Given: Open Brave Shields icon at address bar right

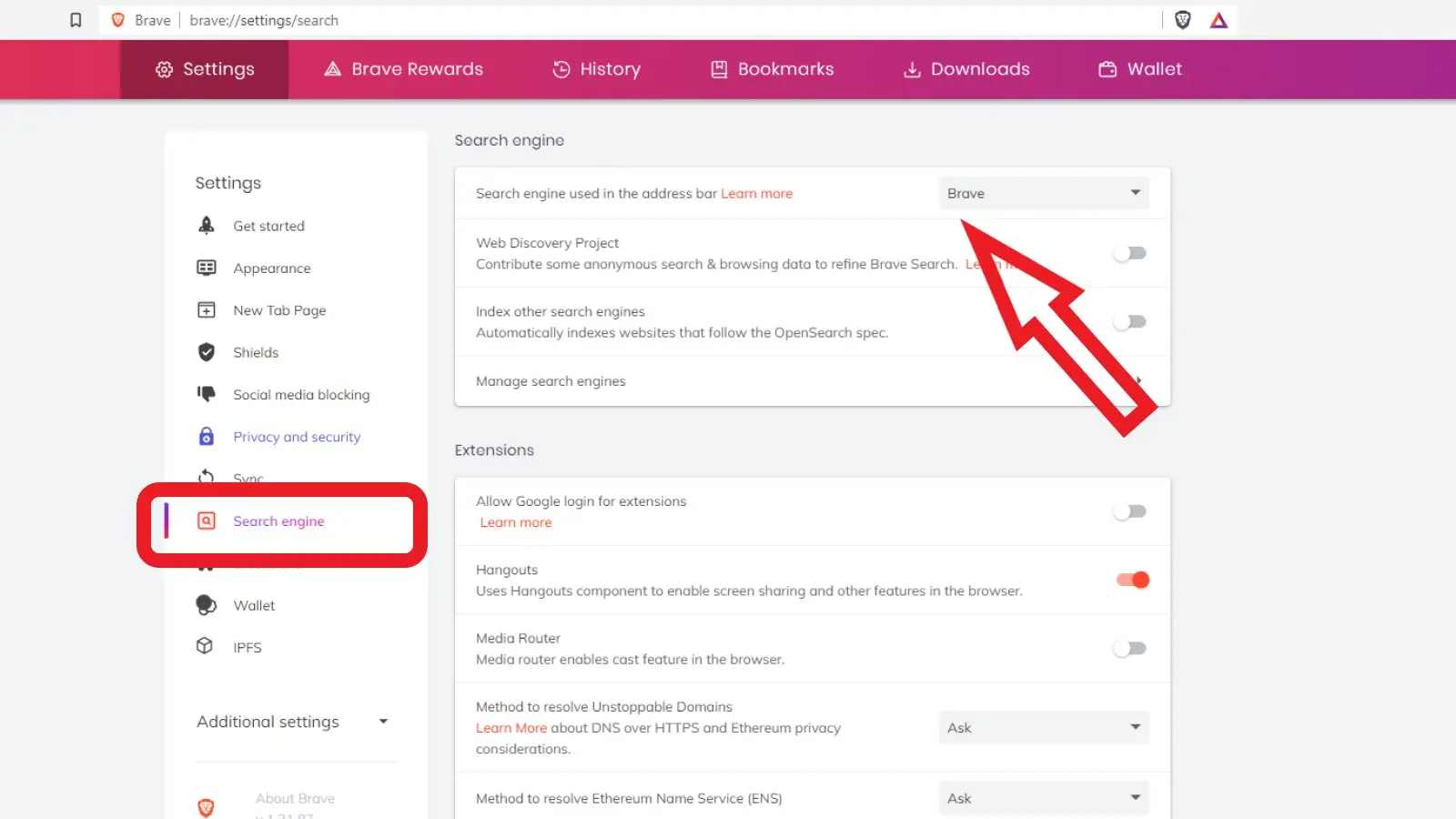Looking at the screenshot, I should pyautogui.click(x=1182, y=20).
